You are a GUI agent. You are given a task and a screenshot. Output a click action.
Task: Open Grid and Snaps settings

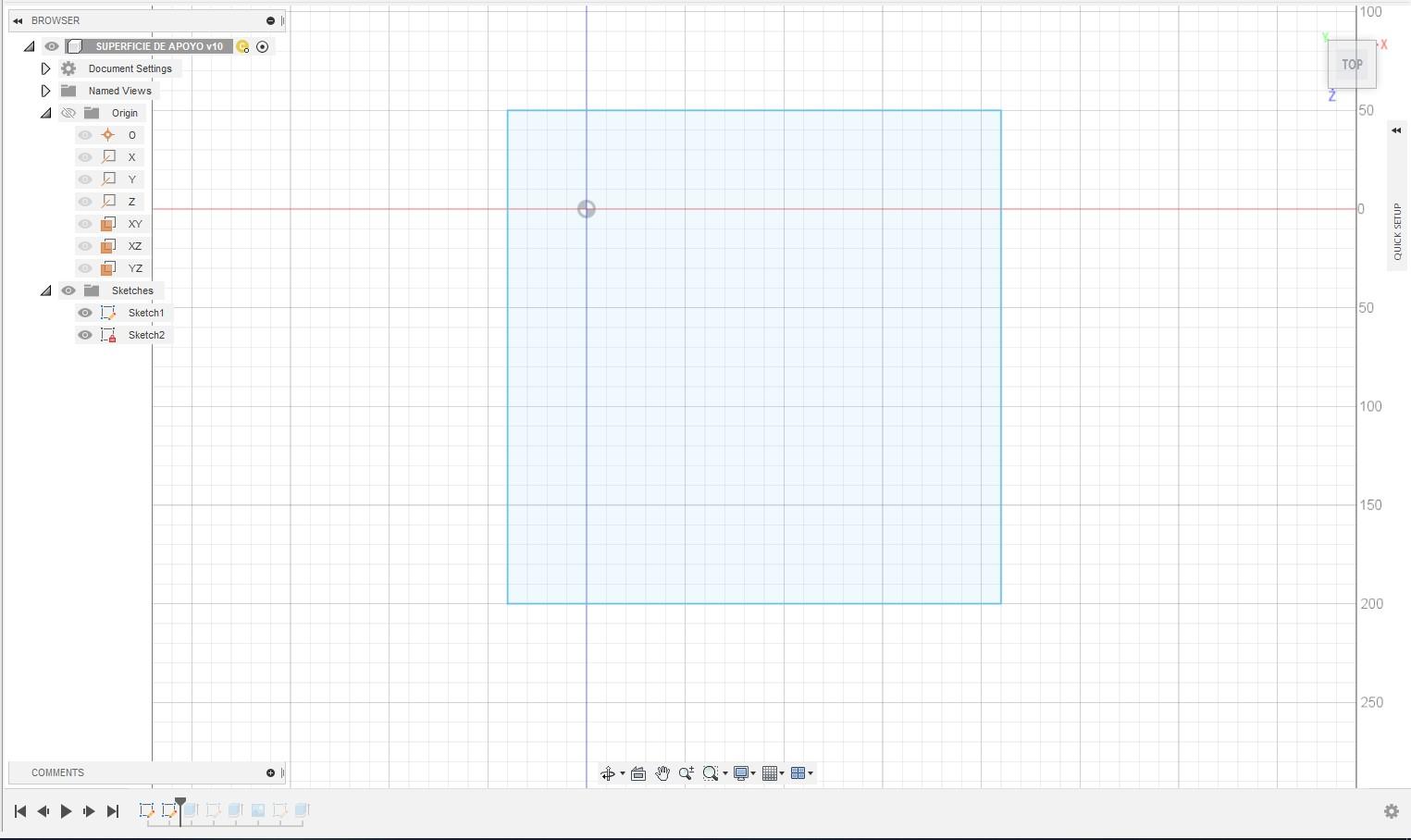[771, 773]
